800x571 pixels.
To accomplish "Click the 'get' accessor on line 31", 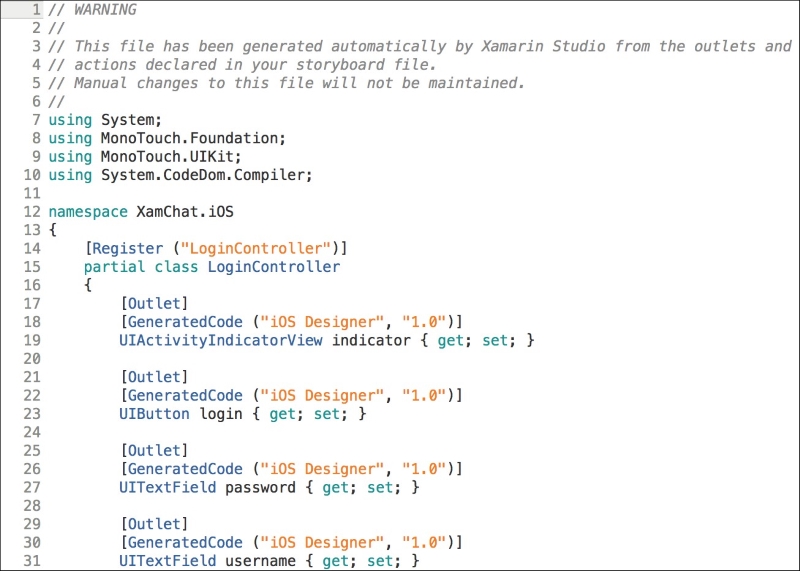I will 335,561.
